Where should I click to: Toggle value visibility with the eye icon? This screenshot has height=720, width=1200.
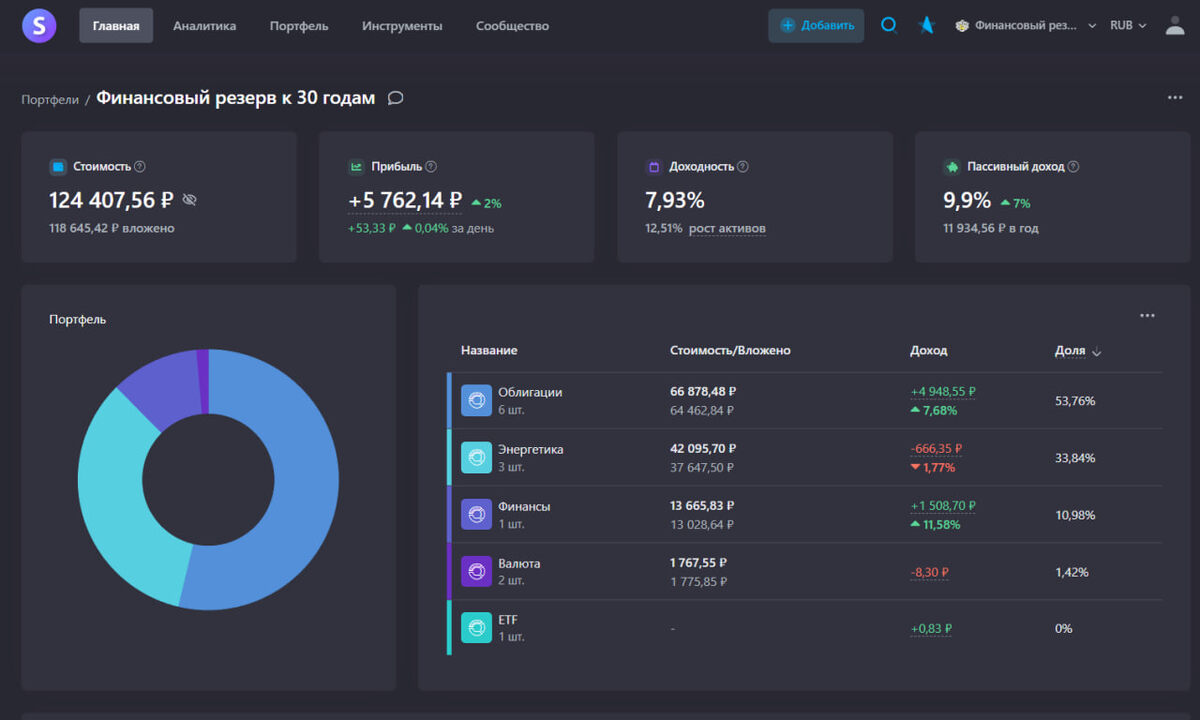pos(189,200)
